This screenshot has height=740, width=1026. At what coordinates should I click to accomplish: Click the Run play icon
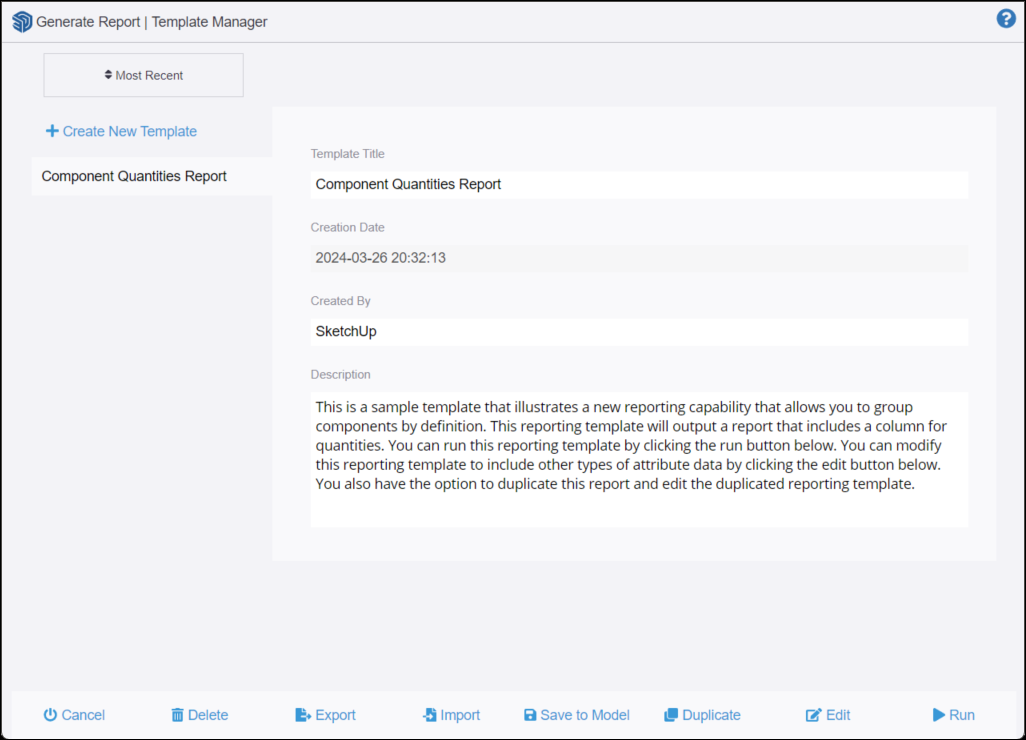pyautogui.click(x=938, y=715)
